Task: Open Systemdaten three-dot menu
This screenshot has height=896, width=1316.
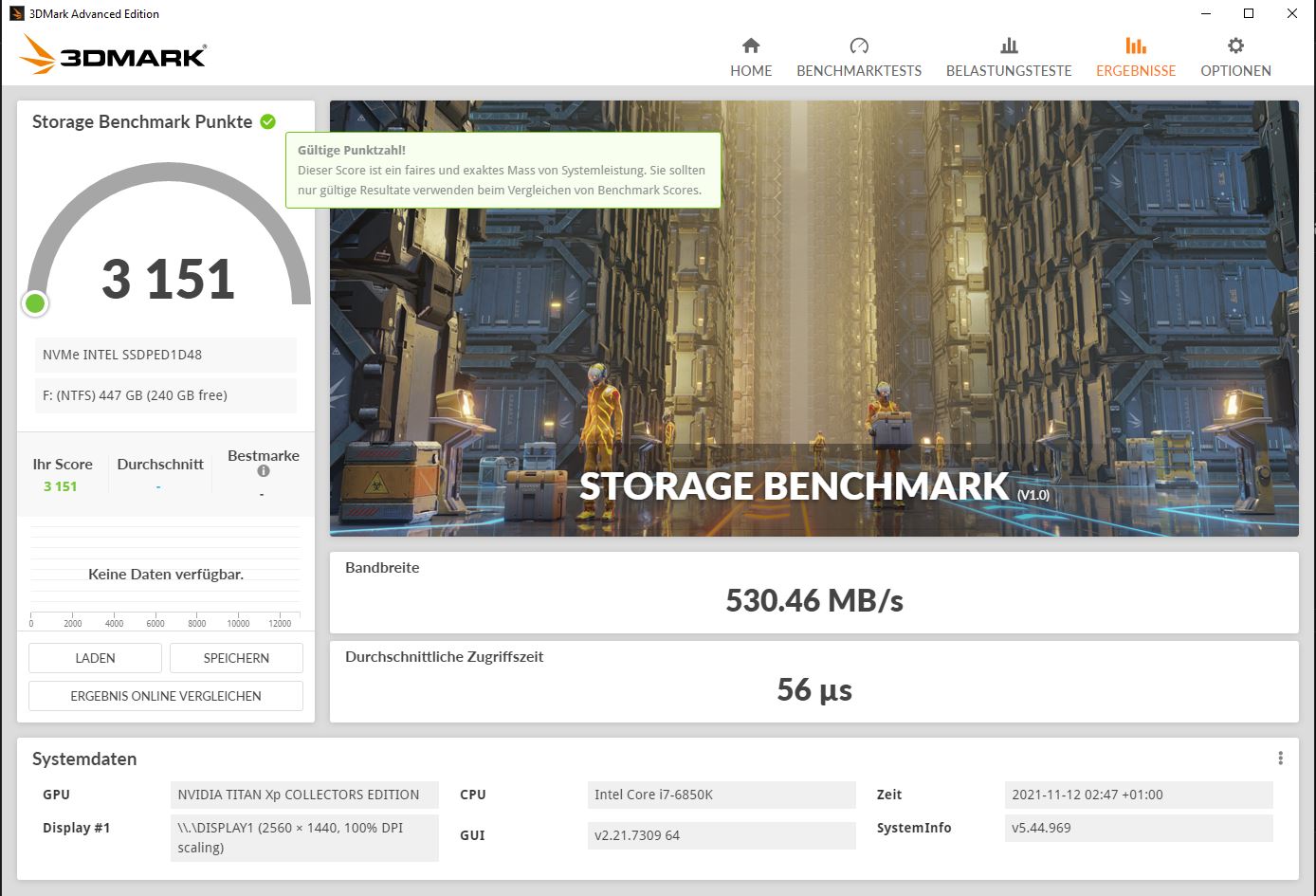Action: tap(1280, 759)
